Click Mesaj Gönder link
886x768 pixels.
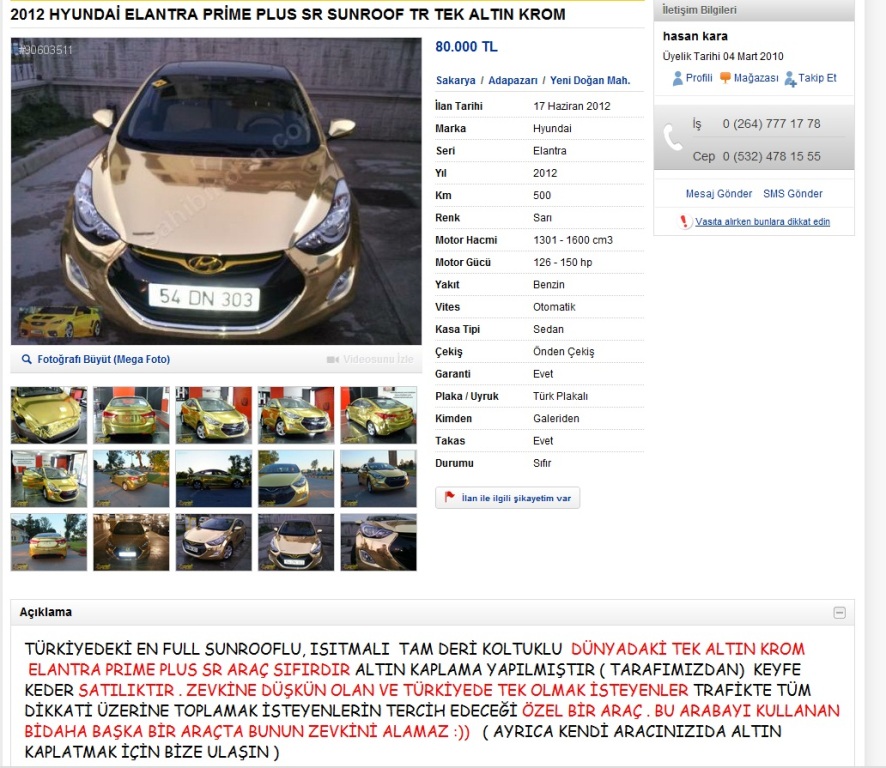pos(719,193)
